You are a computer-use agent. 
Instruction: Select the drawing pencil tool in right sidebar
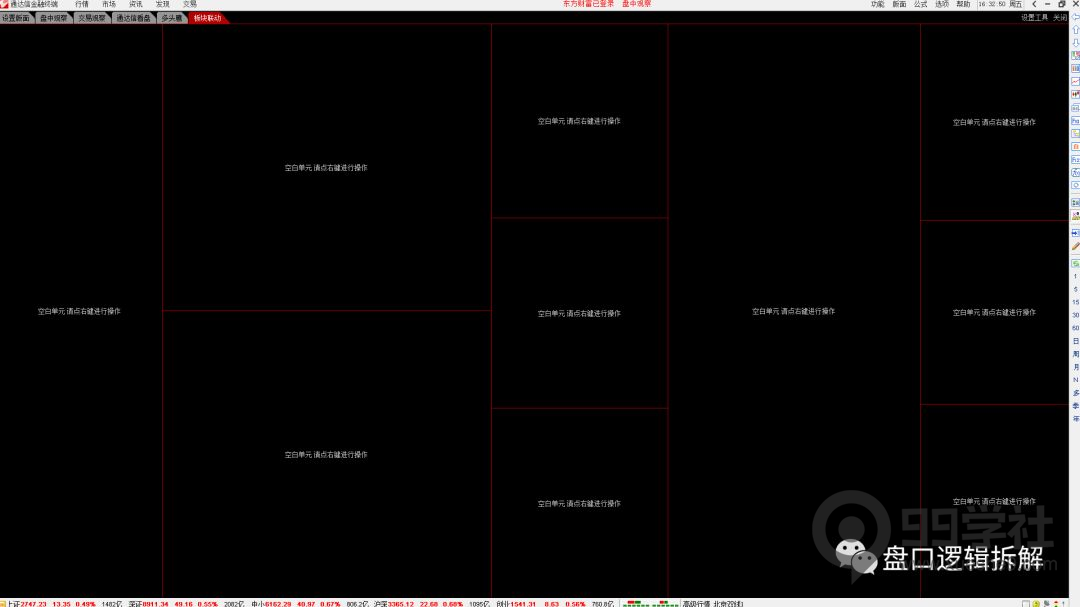pyautogui.click(x=1075, y=246)
